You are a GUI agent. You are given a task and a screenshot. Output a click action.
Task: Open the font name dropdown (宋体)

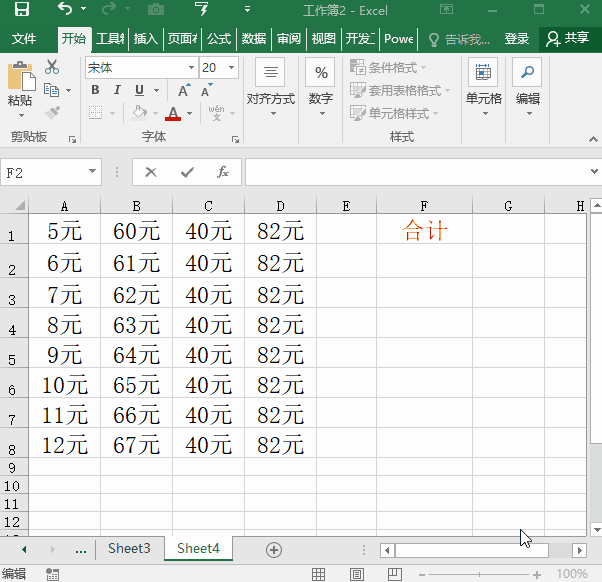coord(190,68)
